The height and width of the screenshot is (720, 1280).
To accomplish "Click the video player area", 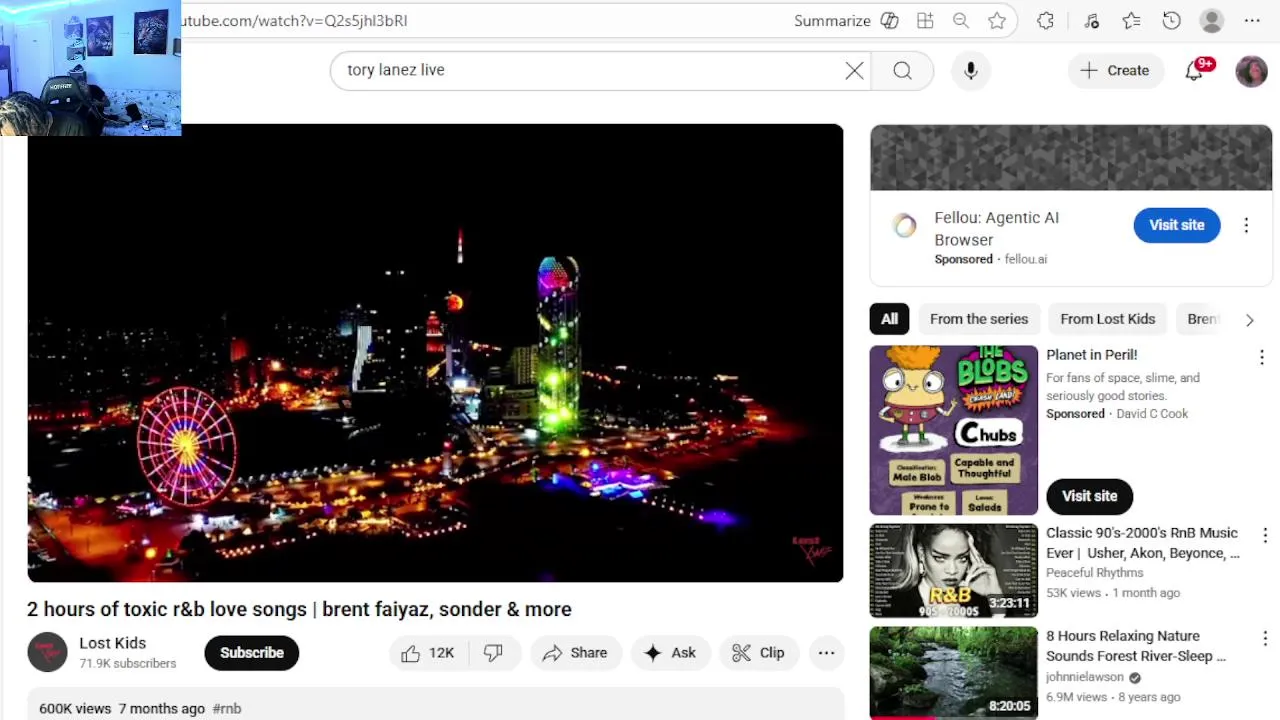I will [x=435, y=353].
